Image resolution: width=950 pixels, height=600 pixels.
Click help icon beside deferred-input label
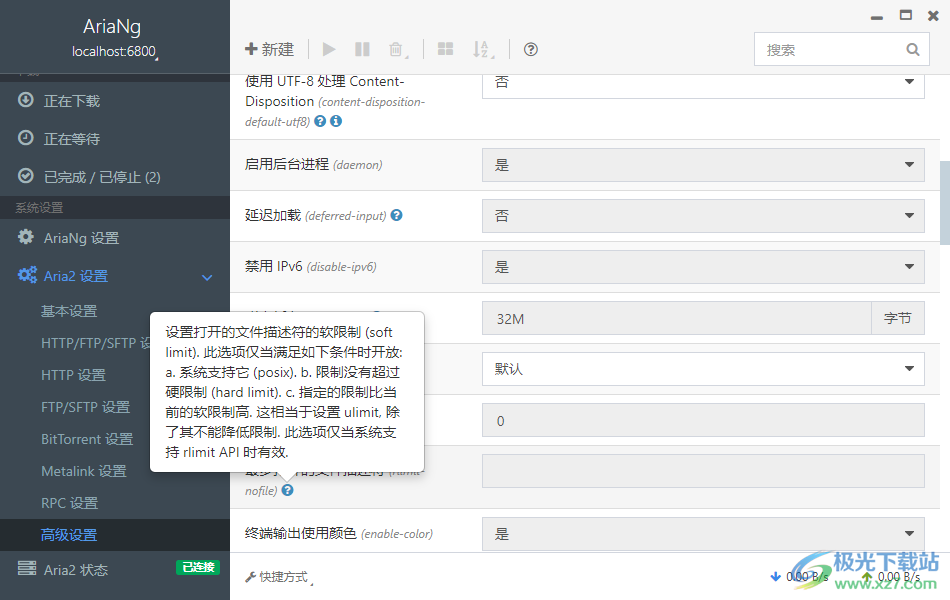click(396, 215)
